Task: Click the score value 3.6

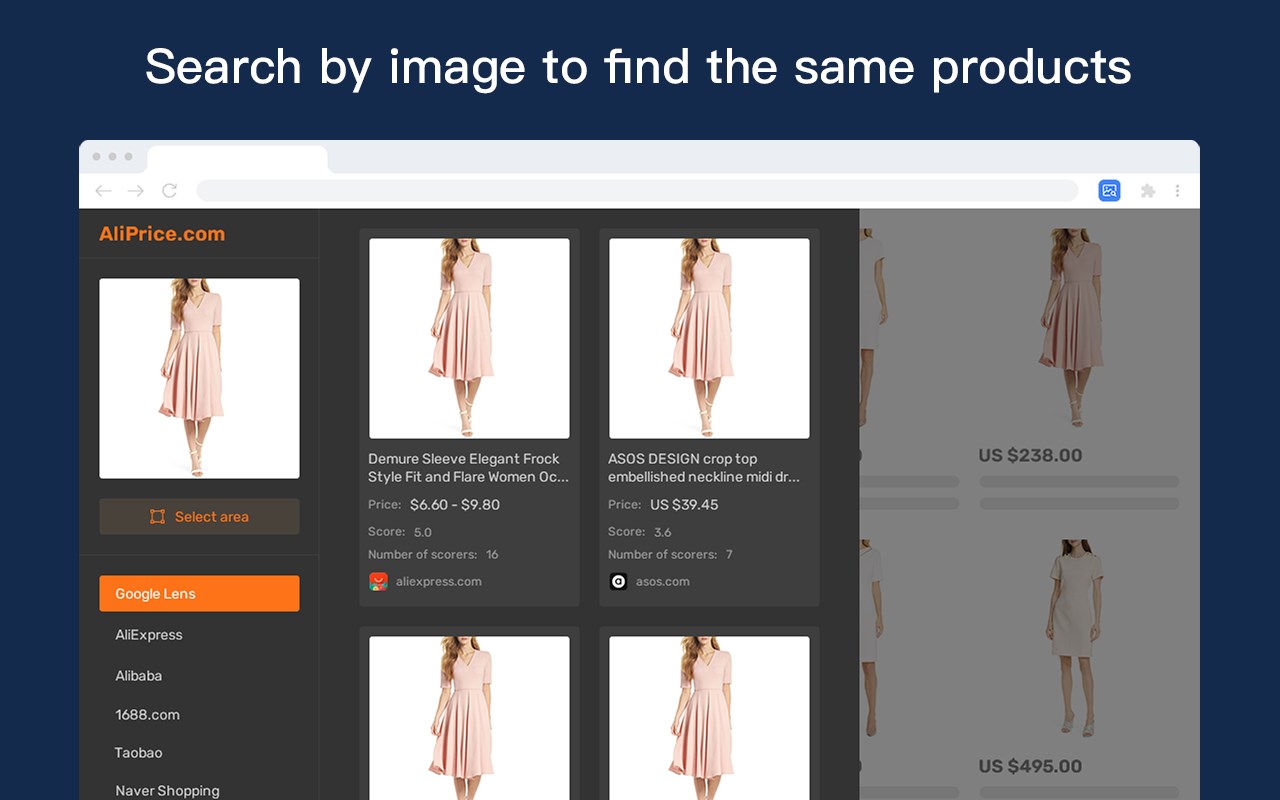Action: (663, 532)
